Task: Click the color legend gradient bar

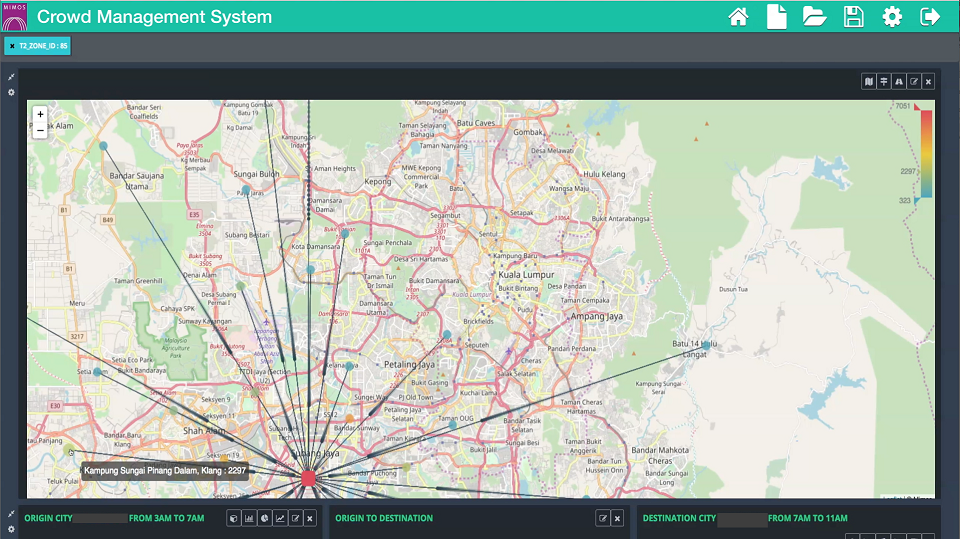Action: (926, 154)
